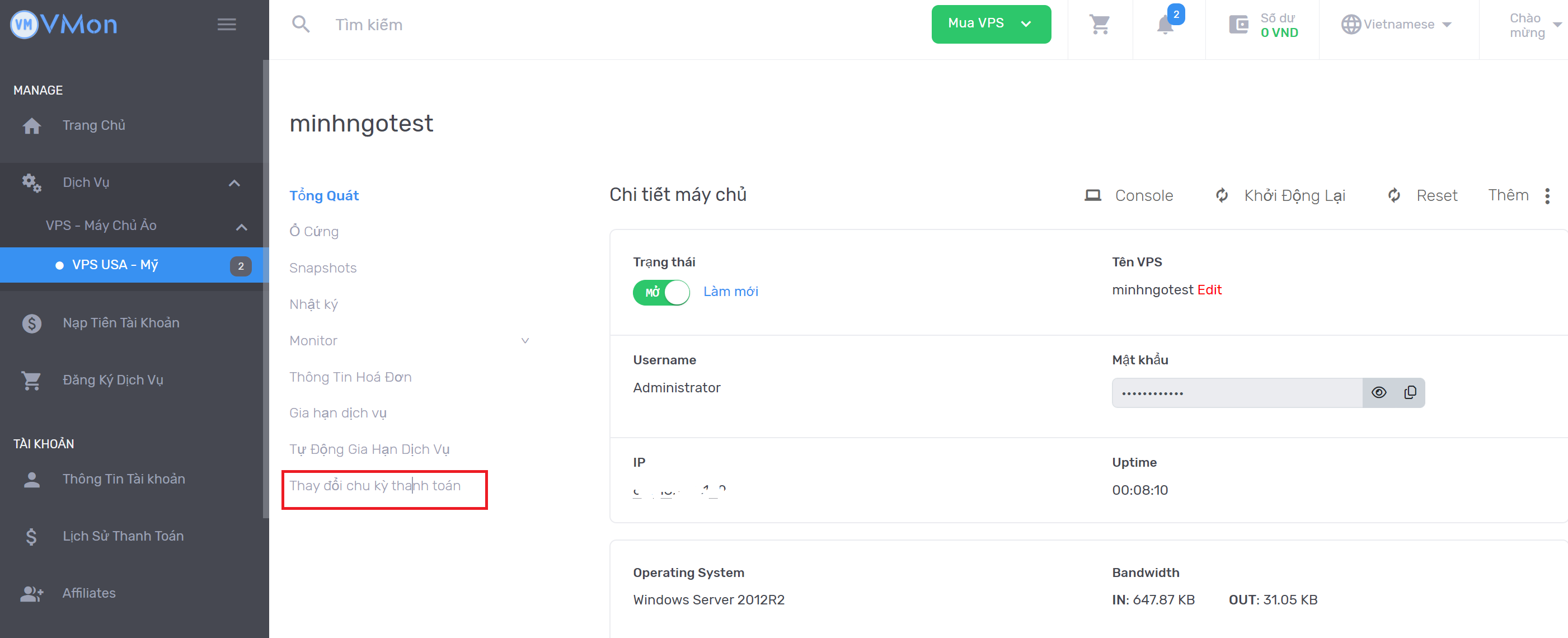Screen dimensions: 1568x638
Task: Toggle the MỞ server status switch
Action: coord(661,292)
